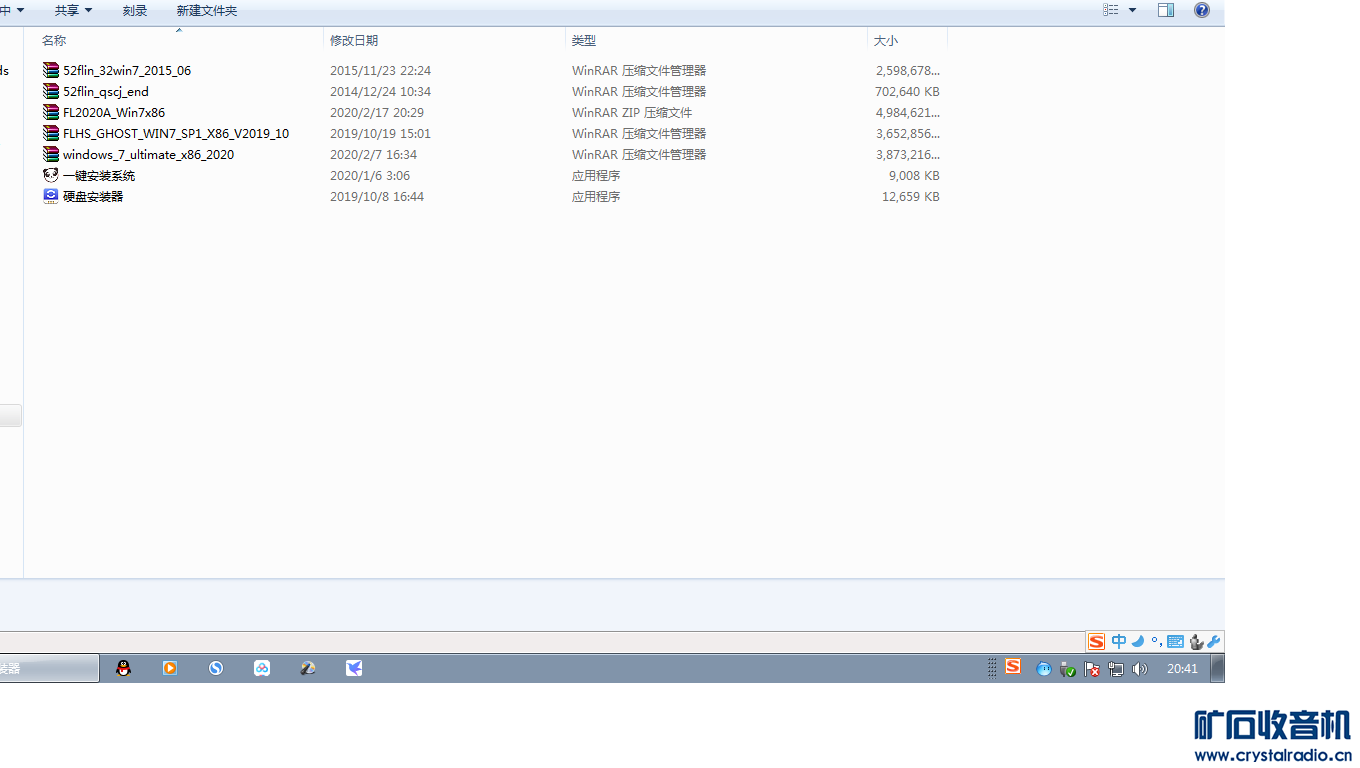This screenshot has height=768, width=1360.
Task: Select the 52flin_32win7_2015_06 archive icon
Action: coord(51,70)
